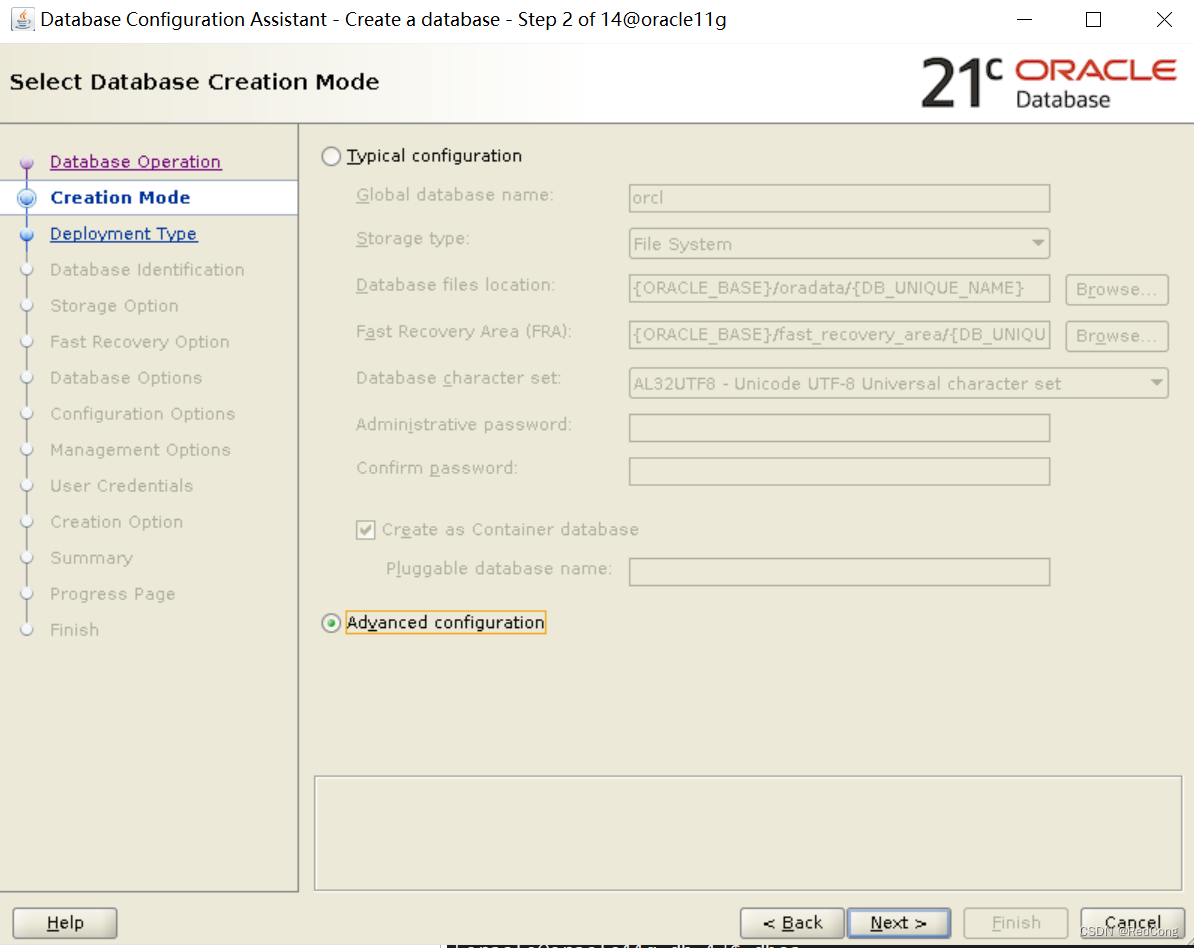
Task: Close the Database Configuration Assistant window
Action: 1164,20
